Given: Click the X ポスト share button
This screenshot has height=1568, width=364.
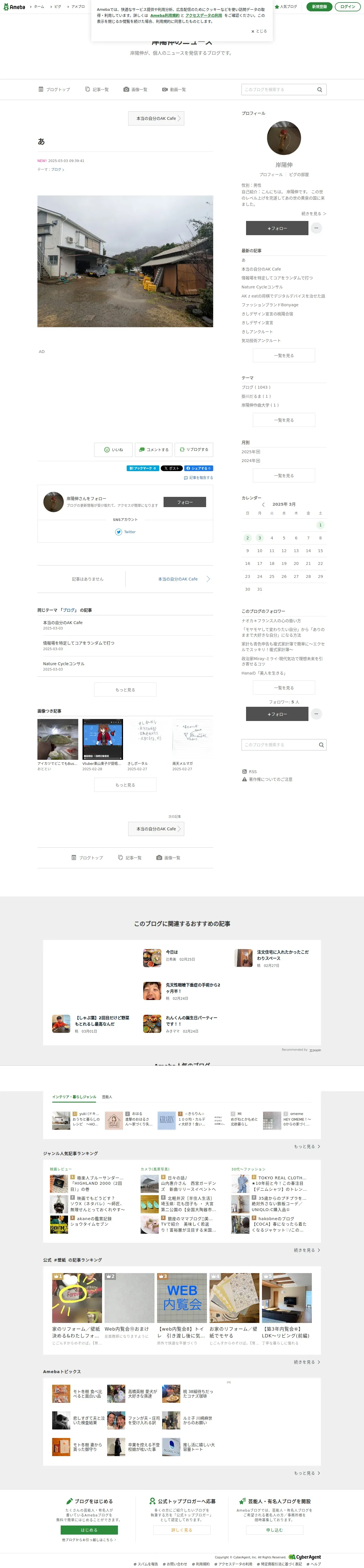Looking at the screenshot, I should [x=172, y=468].
